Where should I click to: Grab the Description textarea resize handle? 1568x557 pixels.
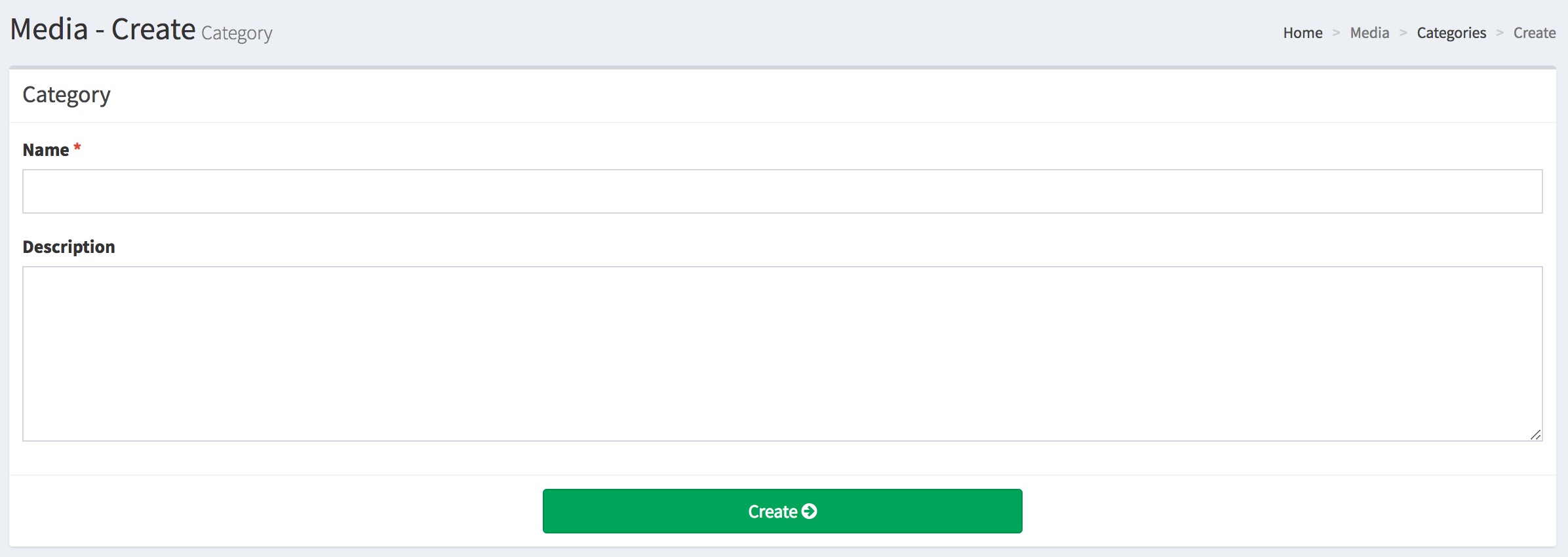click(x=1535, y=434)
